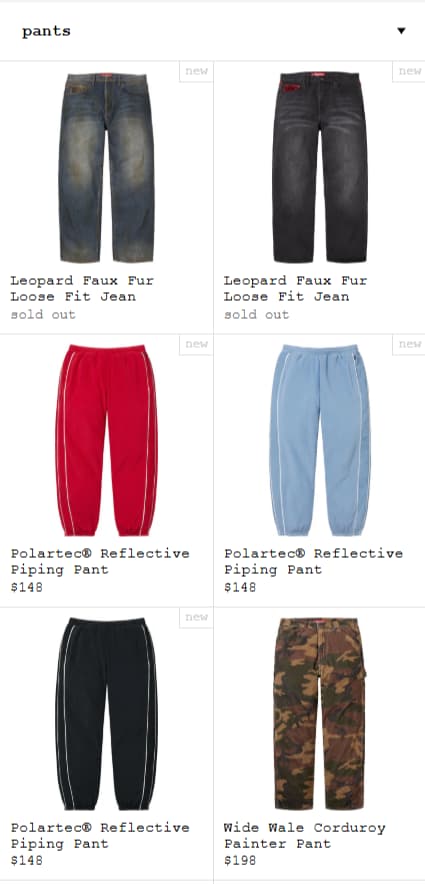The image size is (425, 884).
Task: Open black Polartec Reflective Piping Pant title link
Action: pos(100,836)
